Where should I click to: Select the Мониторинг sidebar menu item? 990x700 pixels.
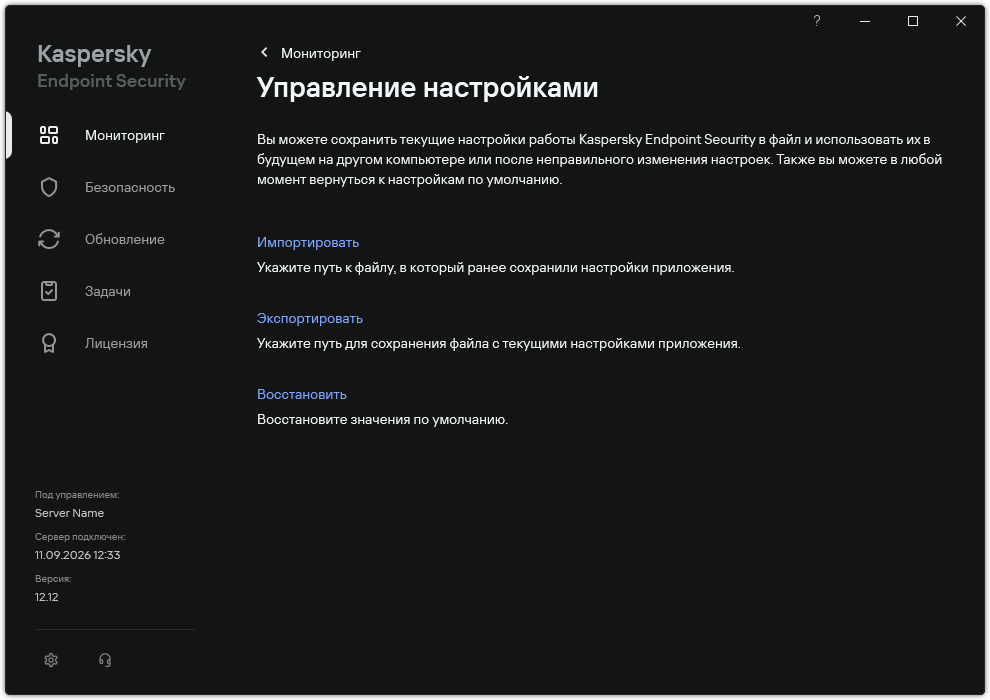pos(124,135)
